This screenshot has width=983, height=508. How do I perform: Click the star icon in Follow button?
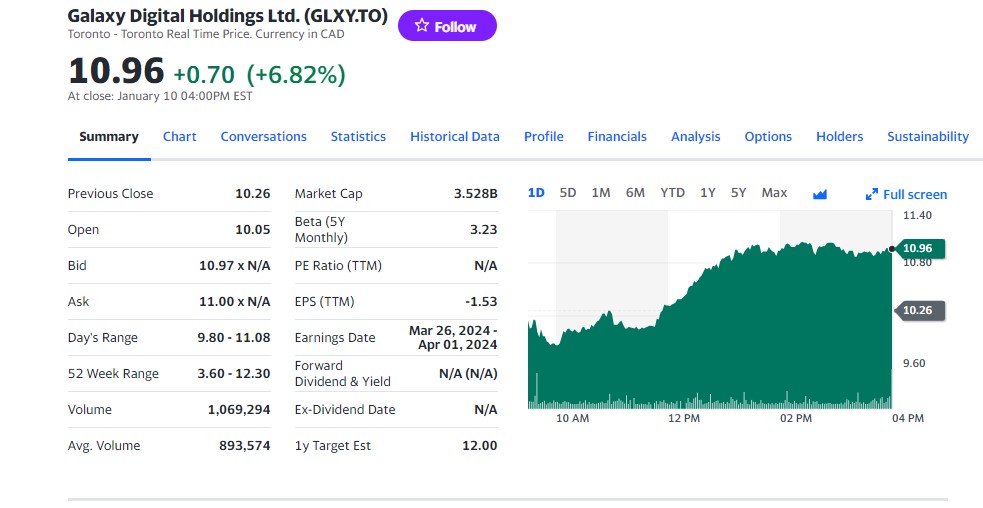tap(422, 26)
